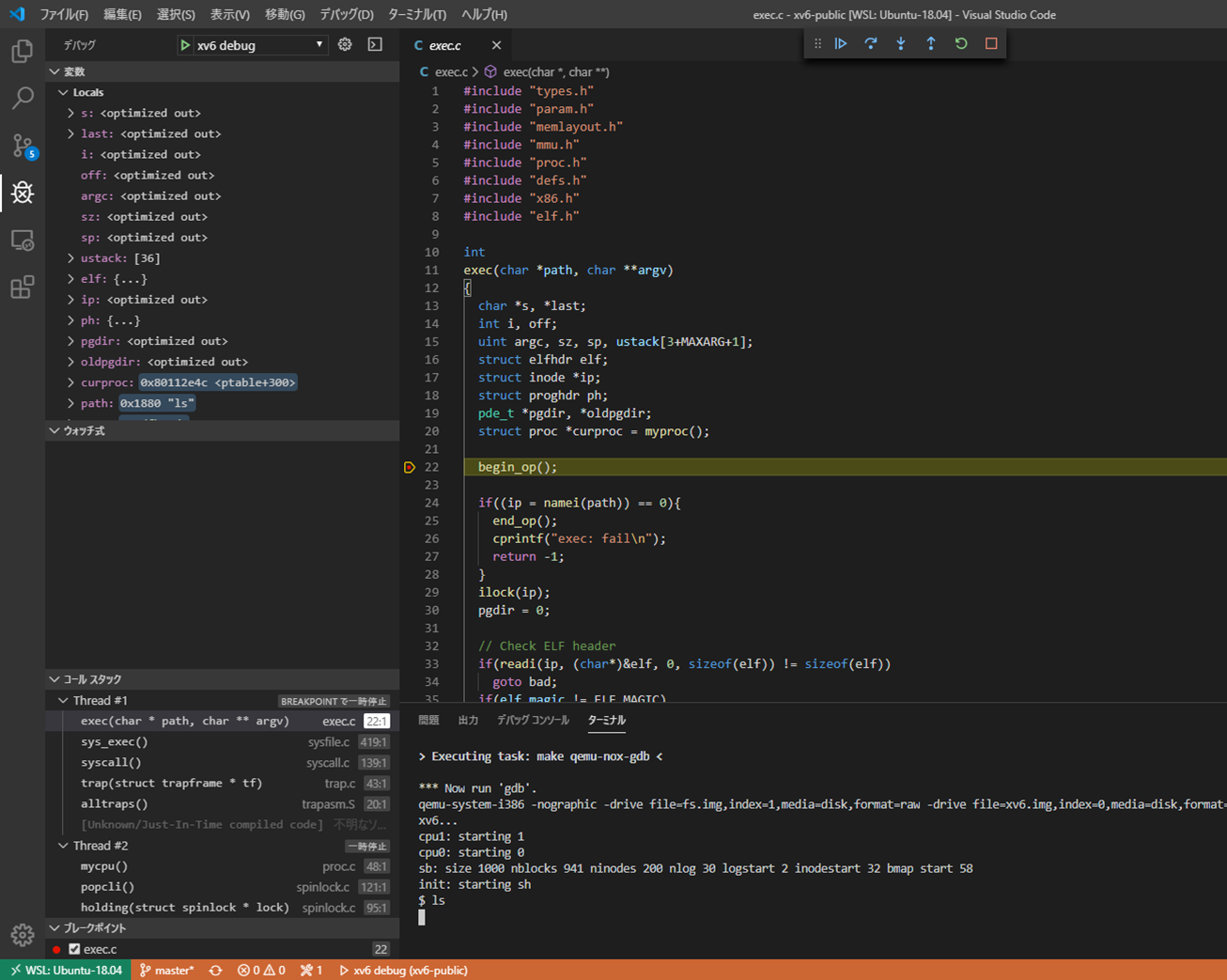Open the xv6 debug configuration dropdown
The width and height of the screenshot is (1227, 980).
[x=252, y=45]
